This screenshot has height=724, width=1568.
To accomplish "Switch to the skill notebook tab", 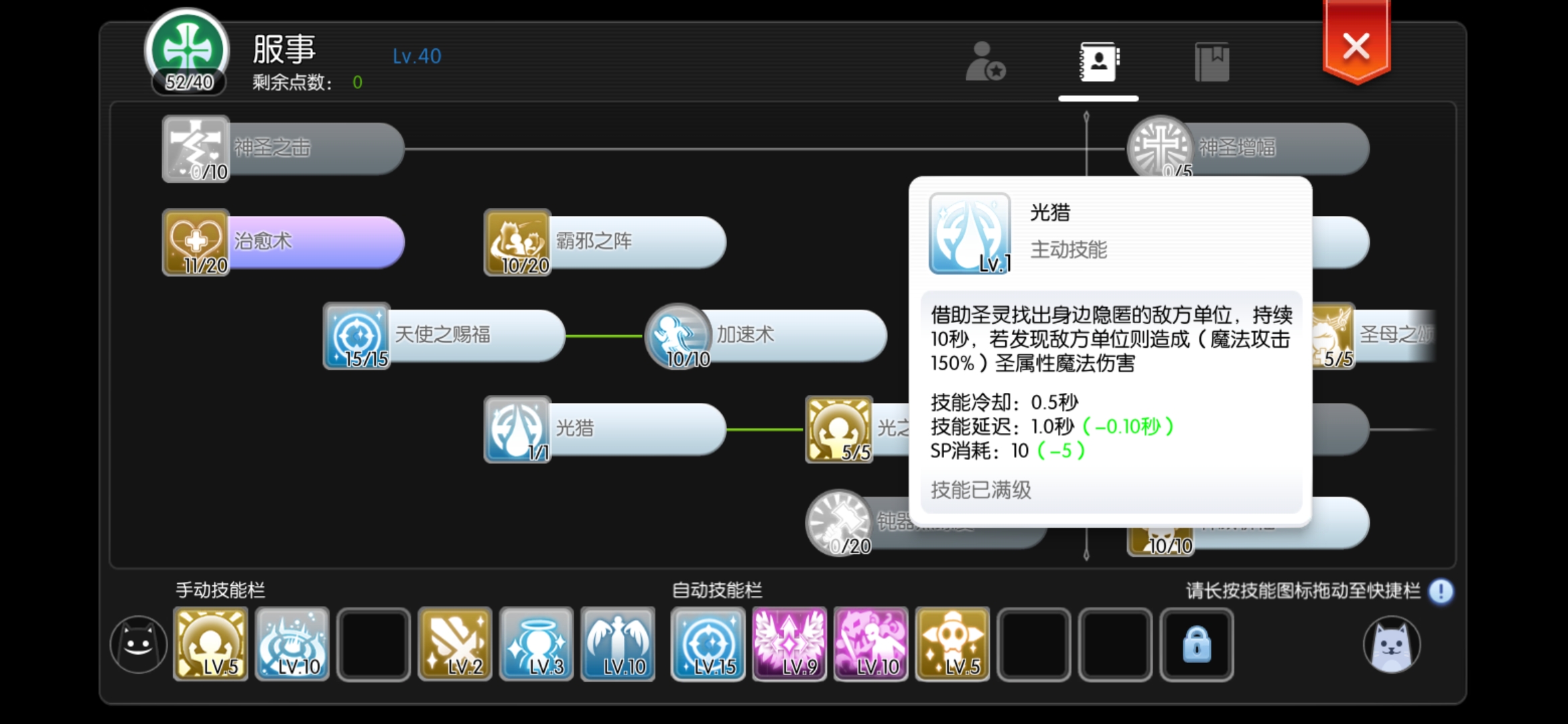I will pyautogui.click(x=1099, y=62).
